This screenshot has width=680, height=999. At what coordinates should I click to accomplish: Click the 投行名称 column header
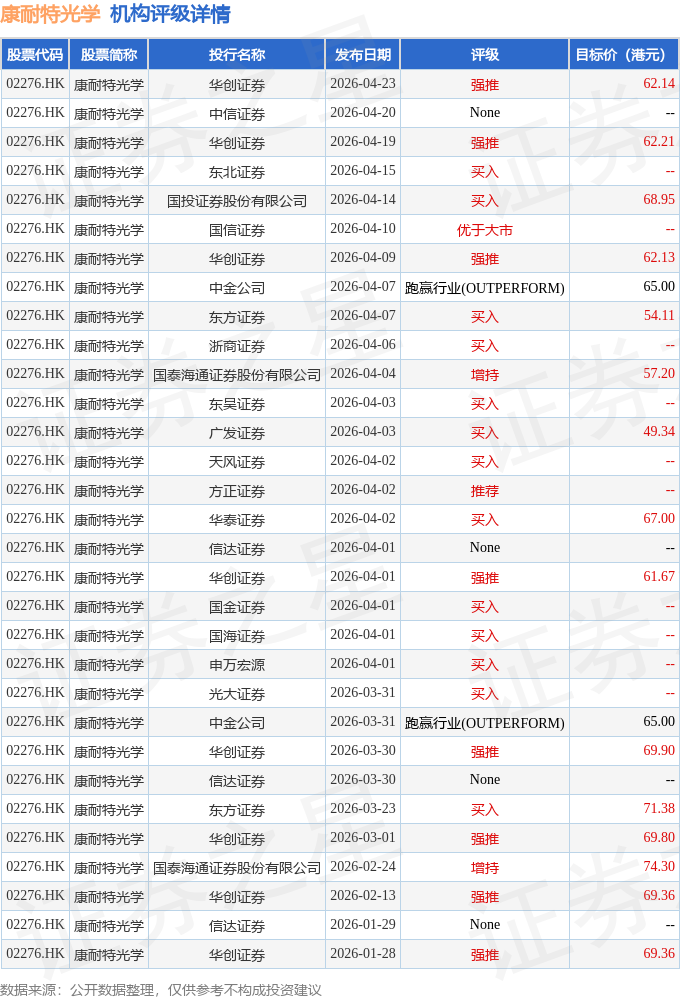click(236, 55)
